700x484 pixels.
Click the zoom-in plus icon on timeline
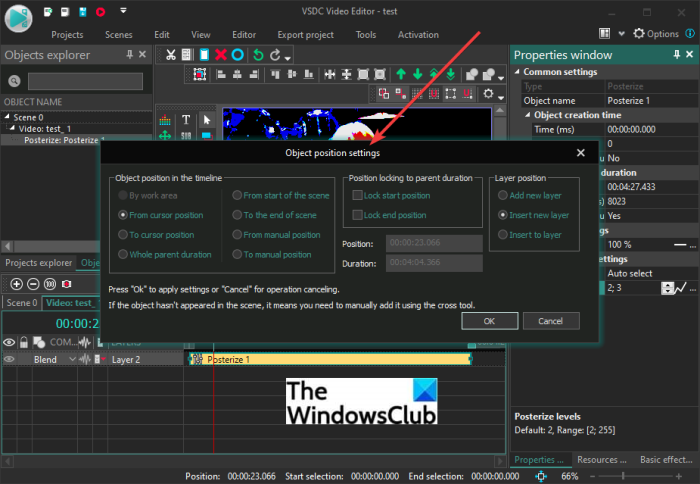15,284
